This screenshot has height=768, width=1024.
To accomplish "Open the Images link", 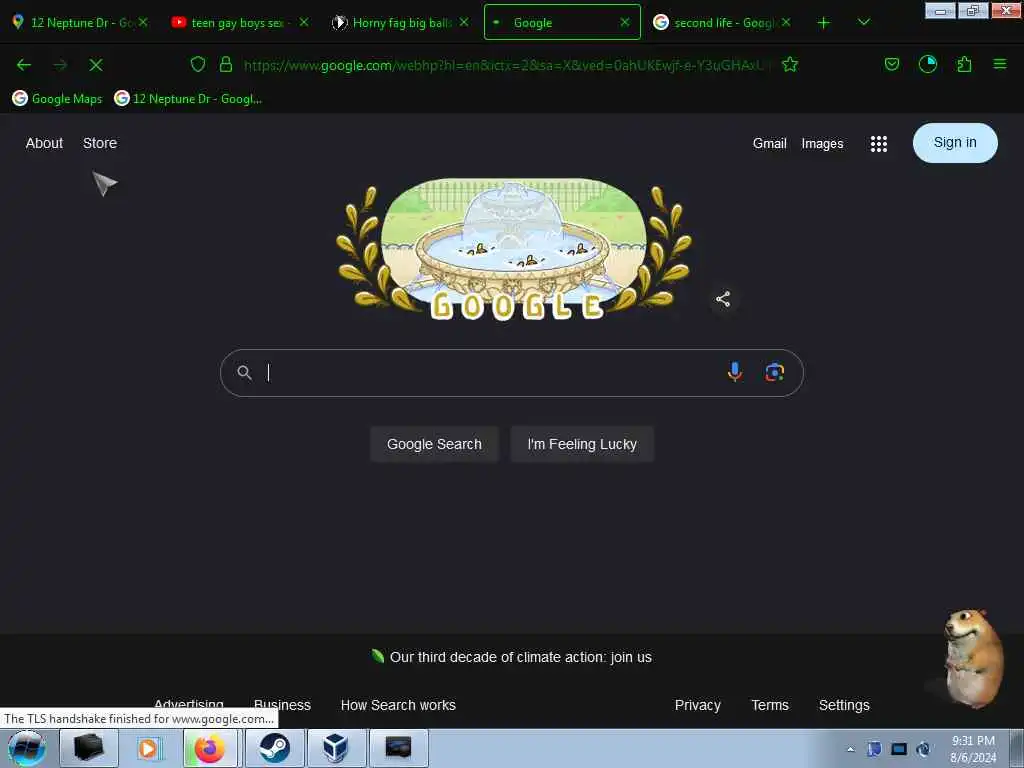I will click(822, 144).
